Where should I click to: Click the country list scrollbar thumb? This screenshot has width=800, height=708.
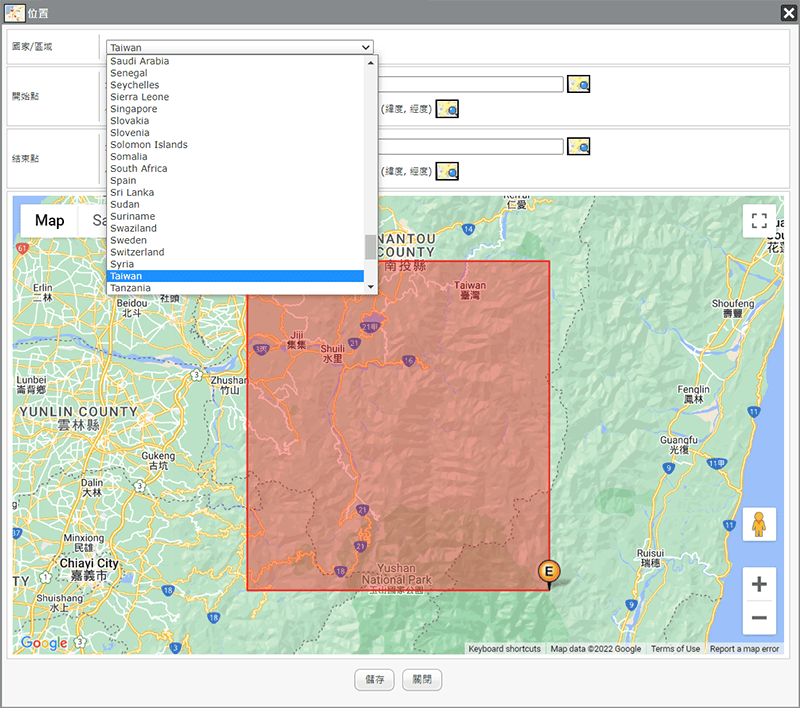point(370,247)
